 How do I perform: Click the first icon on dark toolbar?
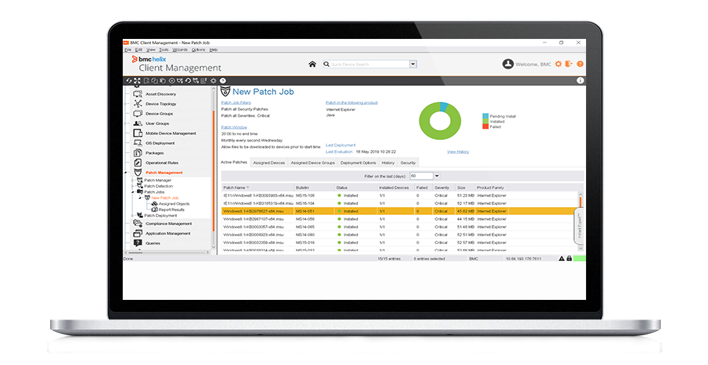click(129, 80)
